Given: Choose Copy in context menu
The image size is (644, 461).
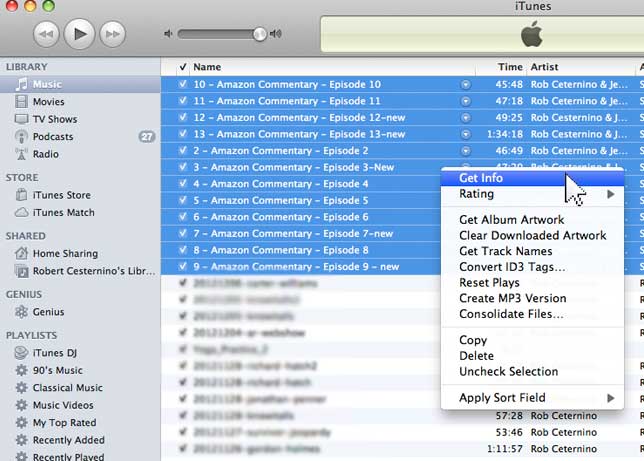Looking at the screenshot, I should [532, 340].
